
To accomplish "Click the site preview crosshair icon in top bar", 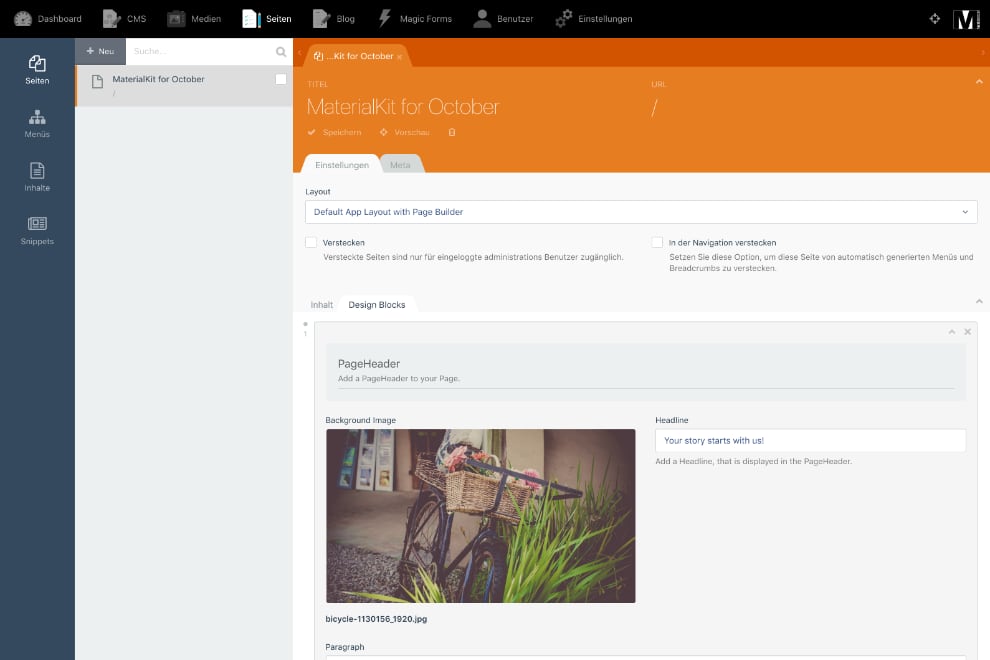I will pos(935,19).
